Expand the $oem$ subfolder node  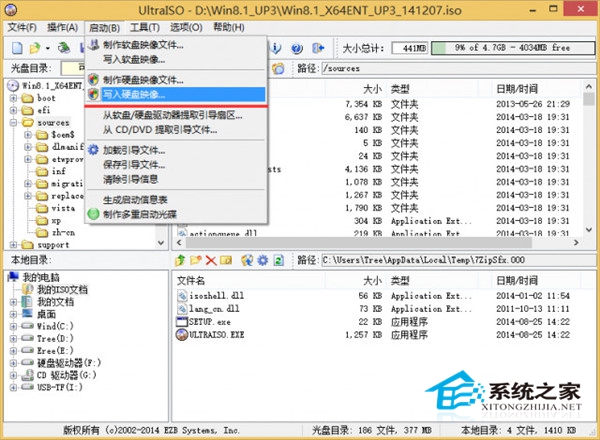tap(28, 135)
